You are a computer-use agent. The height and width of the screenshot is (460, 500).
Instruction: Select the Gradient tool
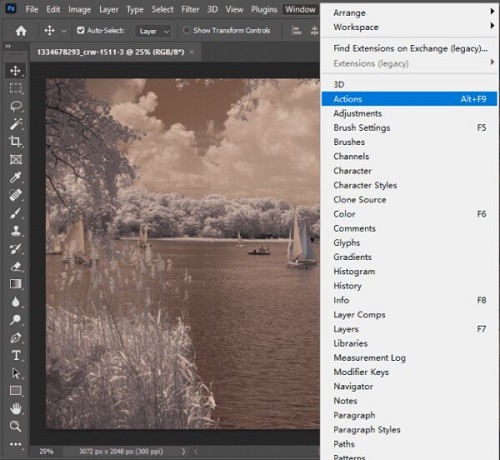(16, 284)
